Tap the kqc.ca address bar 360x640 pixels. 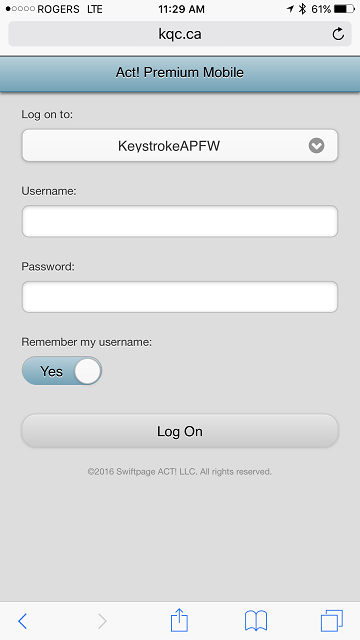[180, 34]
